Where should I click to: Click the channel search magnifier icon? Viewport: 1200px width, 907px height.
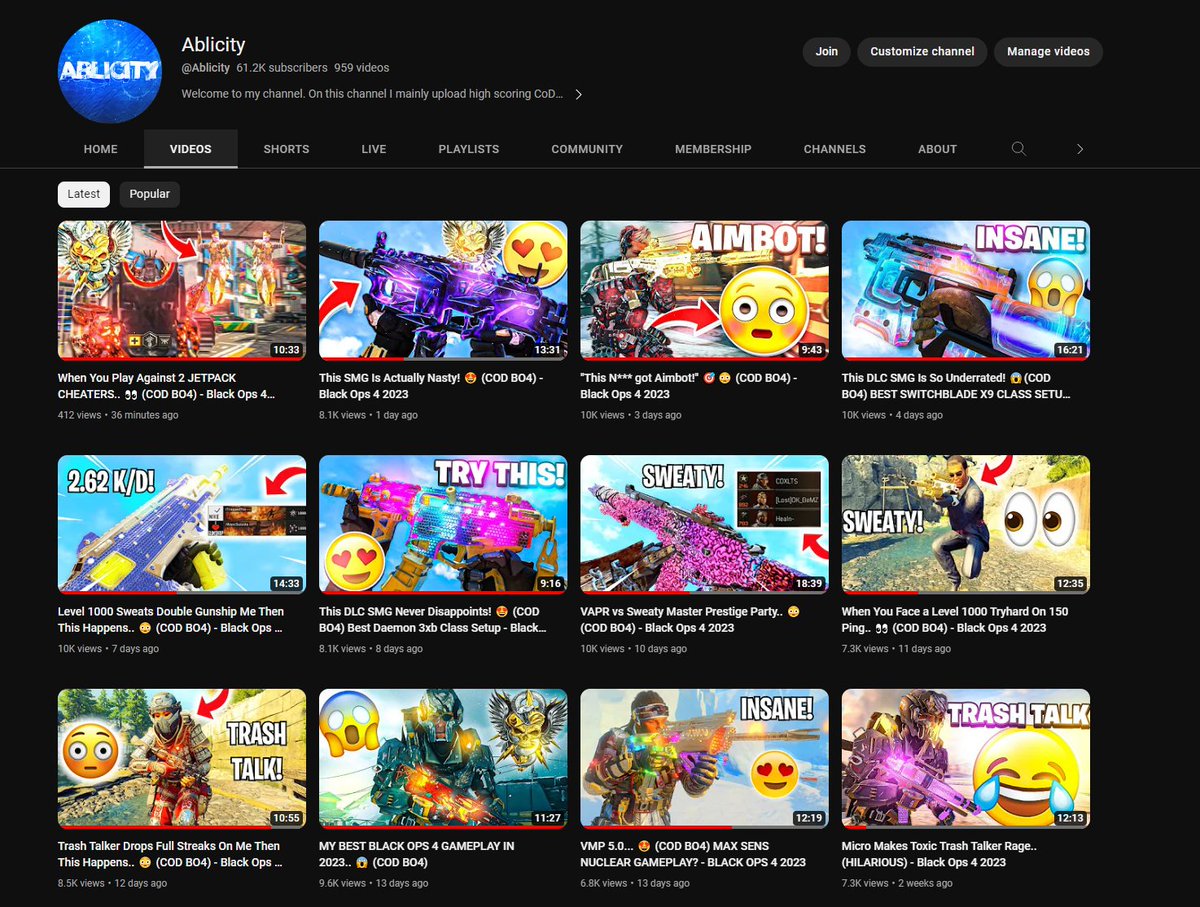coord(1018,149)
